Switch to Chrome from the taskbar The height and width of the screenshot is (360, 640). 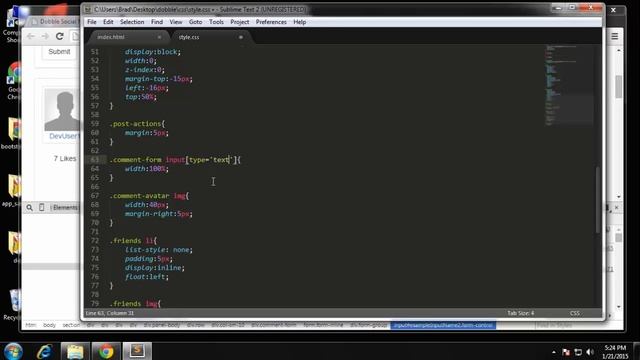pyautogui.click(x=106, y=351)
